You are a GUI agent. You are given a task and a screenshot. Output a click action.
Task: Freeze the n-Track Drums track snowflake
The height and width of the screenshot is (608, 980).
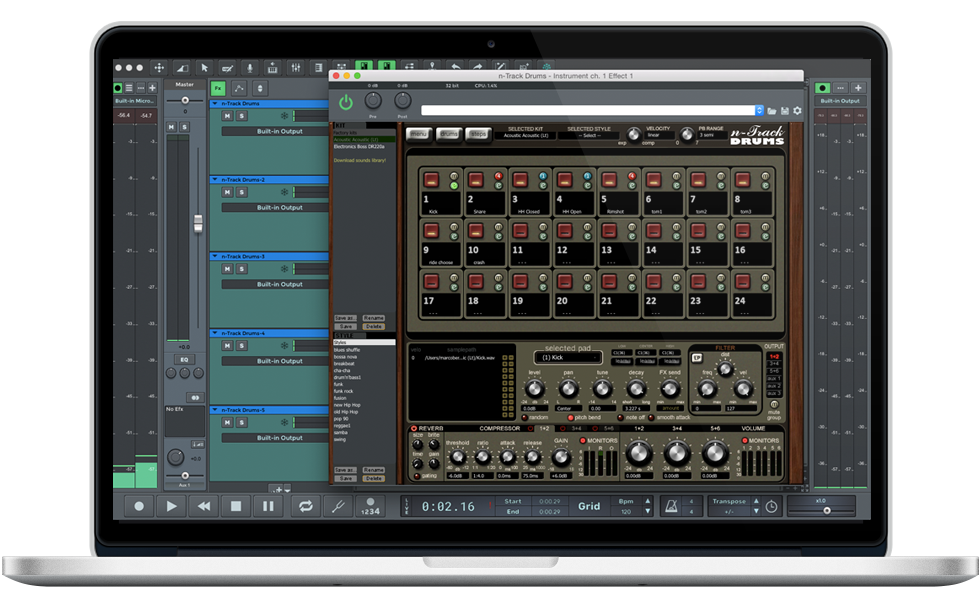pos(284,116)
